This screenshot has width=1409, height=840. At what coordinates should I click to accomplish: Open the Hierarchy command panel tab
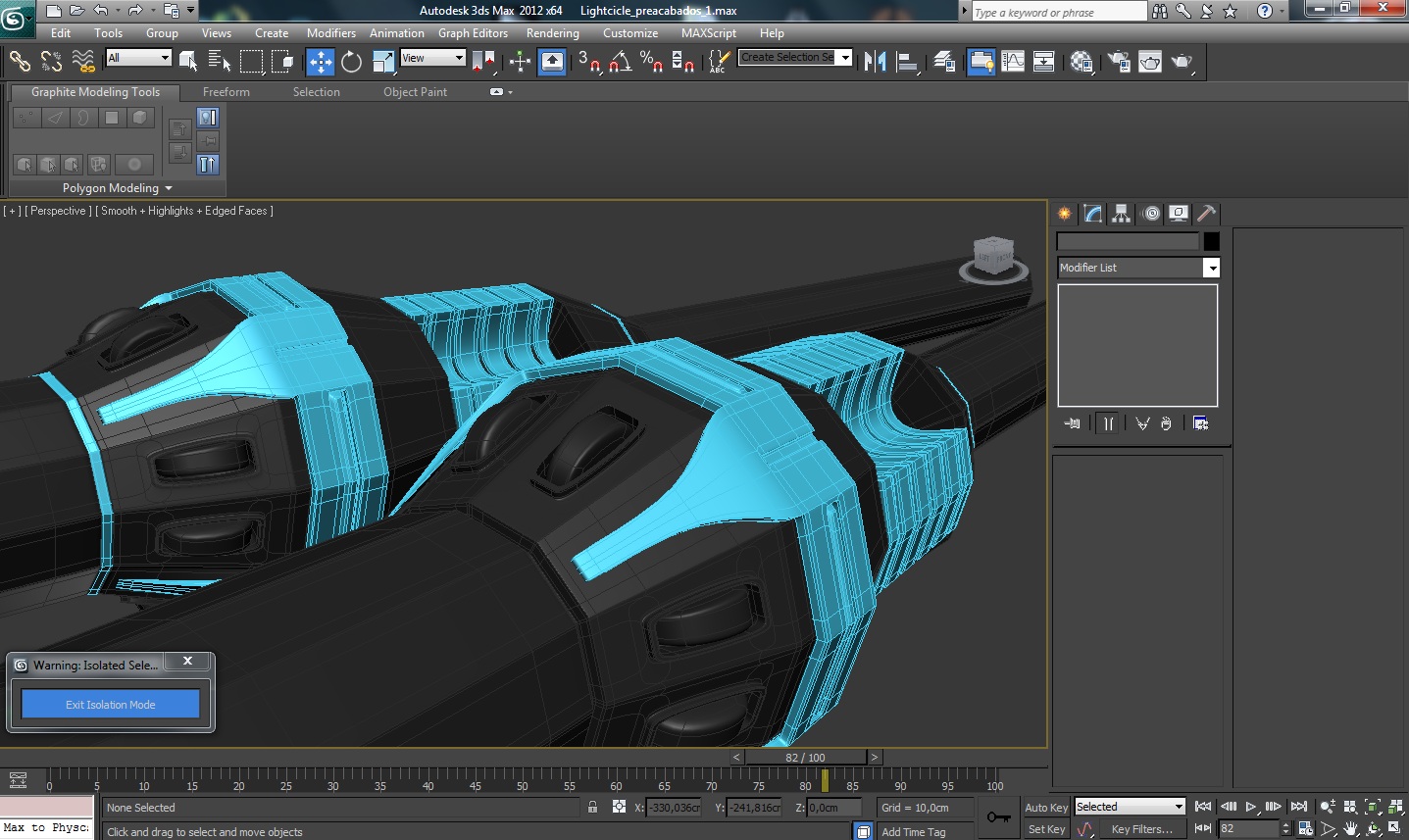[1122, 214]
